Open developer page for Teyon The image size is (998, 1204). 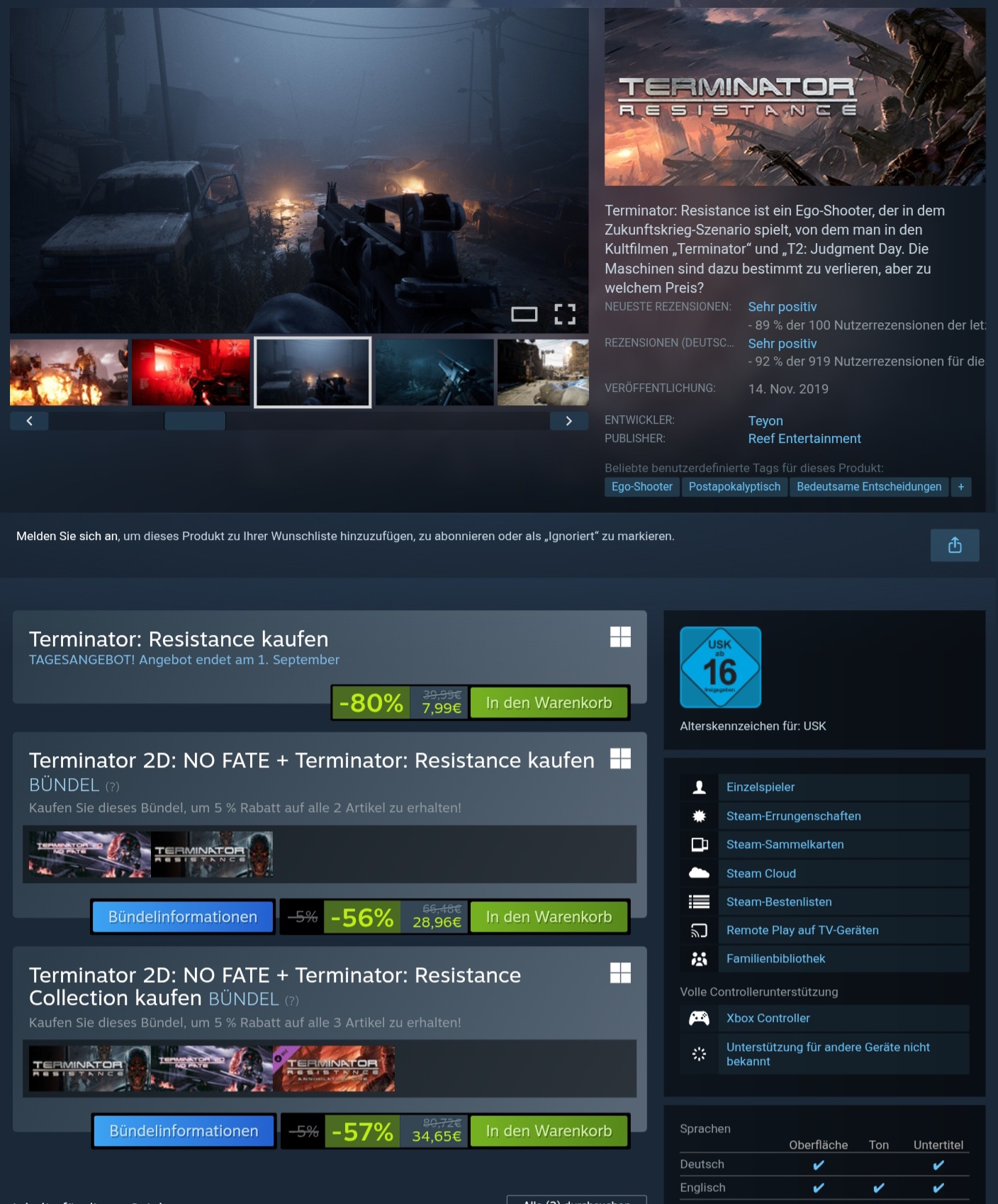point(766,421)
